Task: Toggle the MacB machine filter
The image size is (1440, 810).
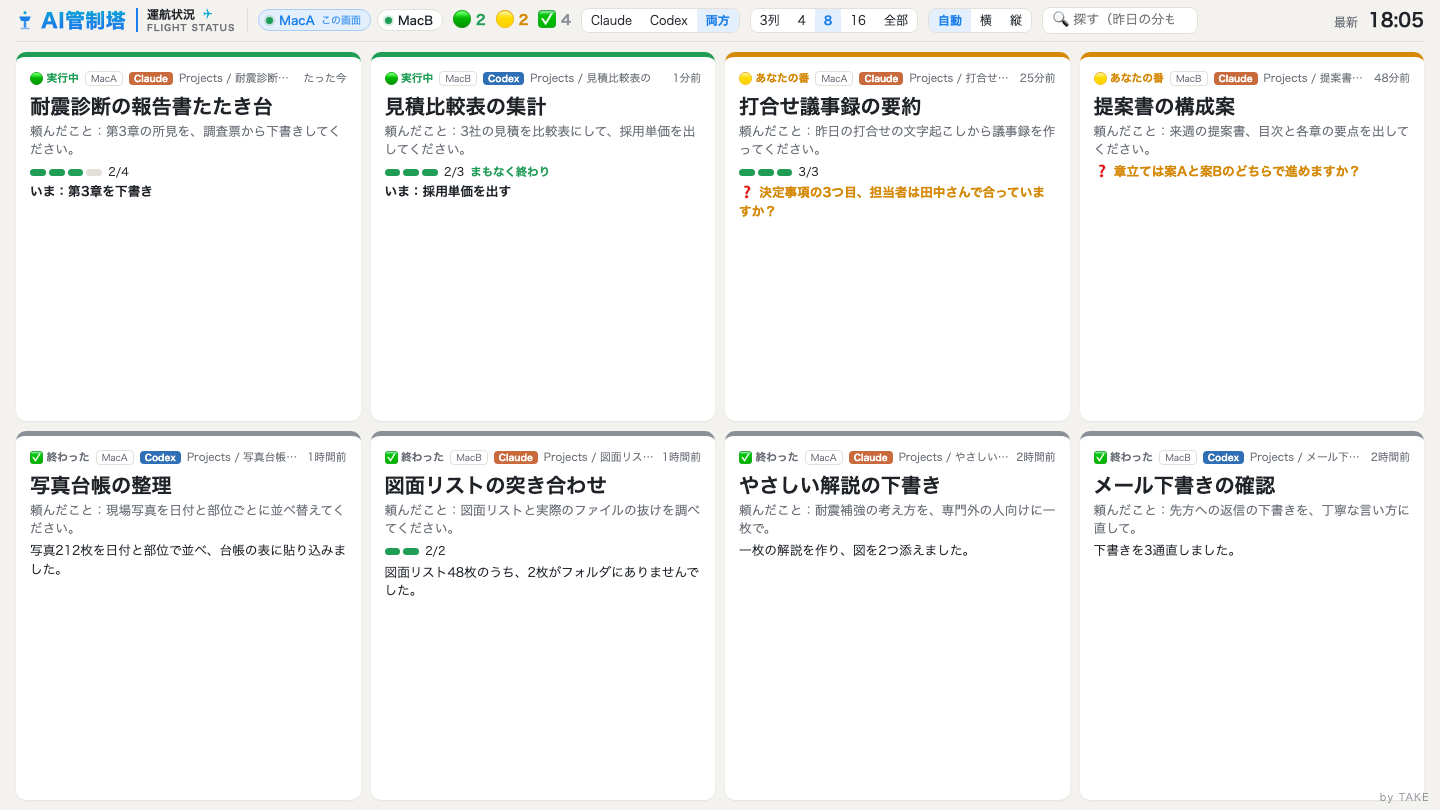Action: [410, 20]
